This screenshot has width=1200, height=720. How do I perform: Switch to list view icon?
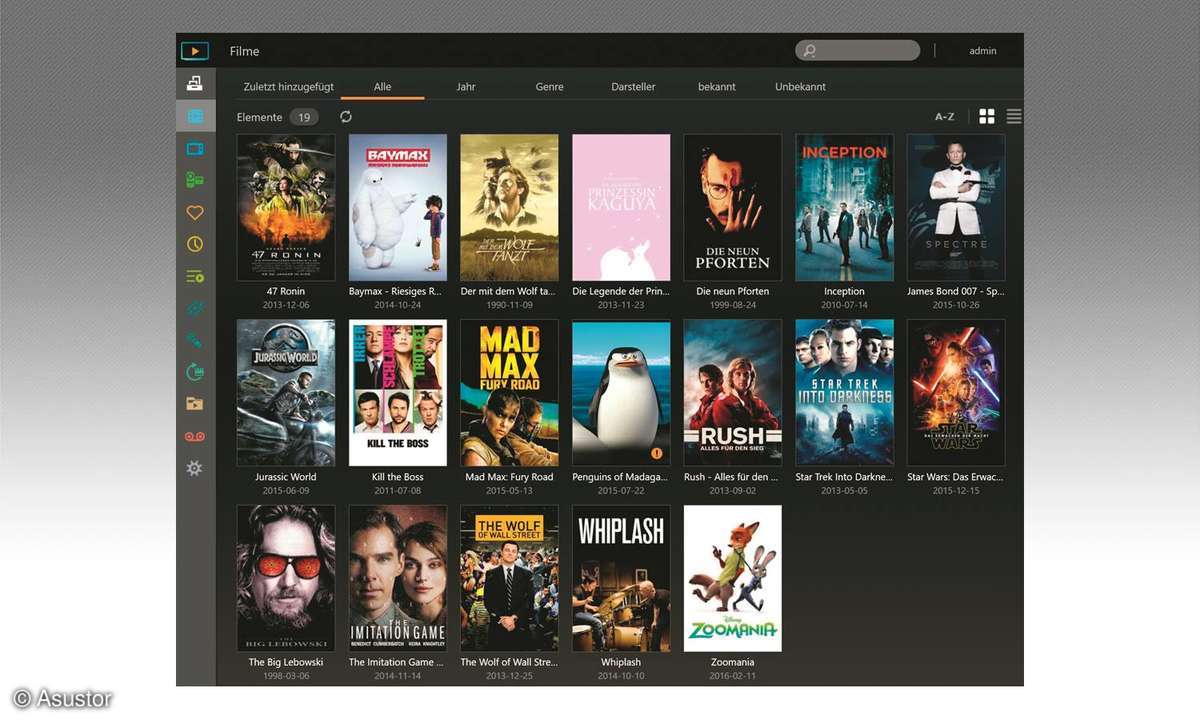(x=1014, y=117)
